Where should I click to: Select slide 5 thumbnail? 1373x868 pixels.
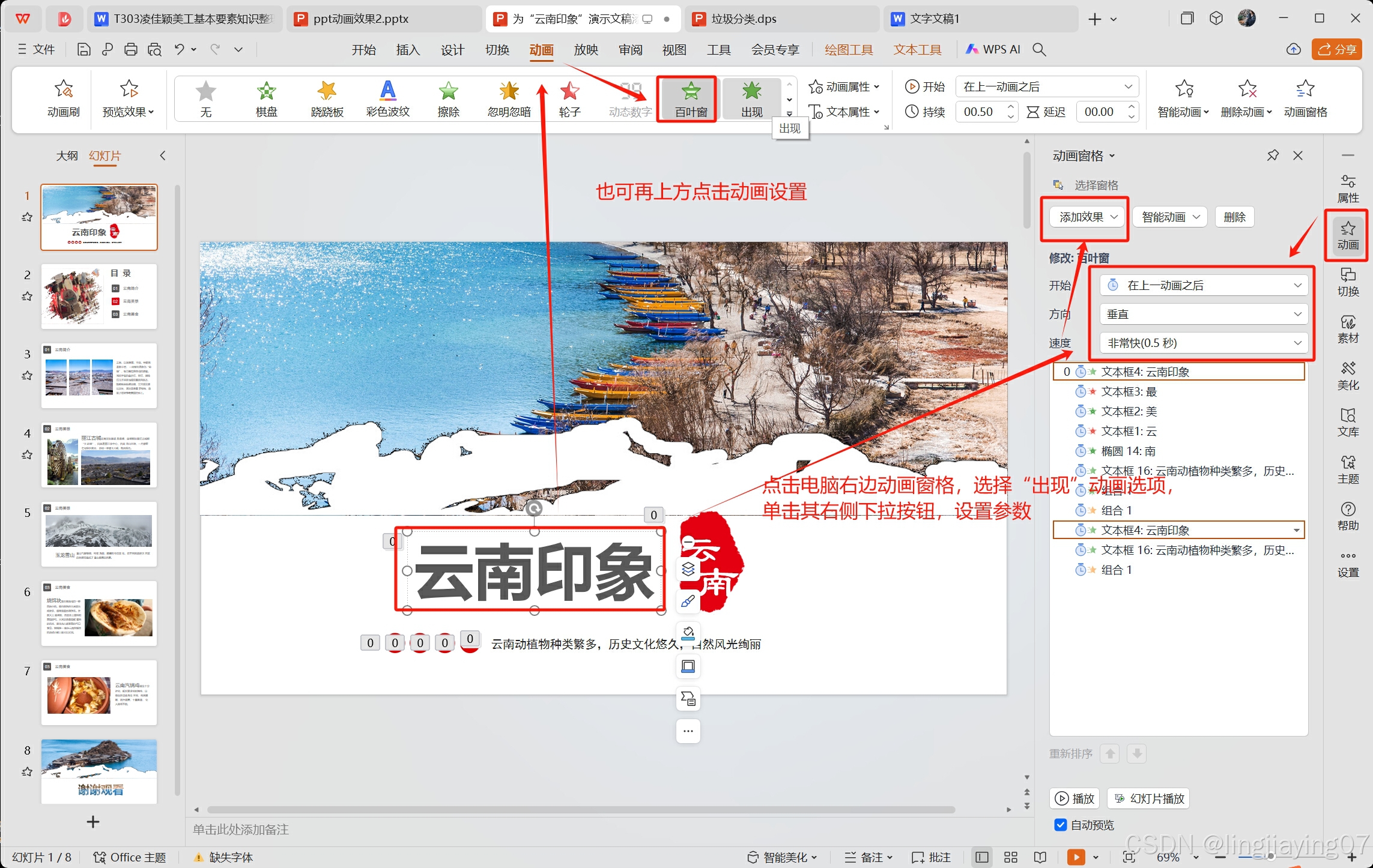(x=99, y=534)
